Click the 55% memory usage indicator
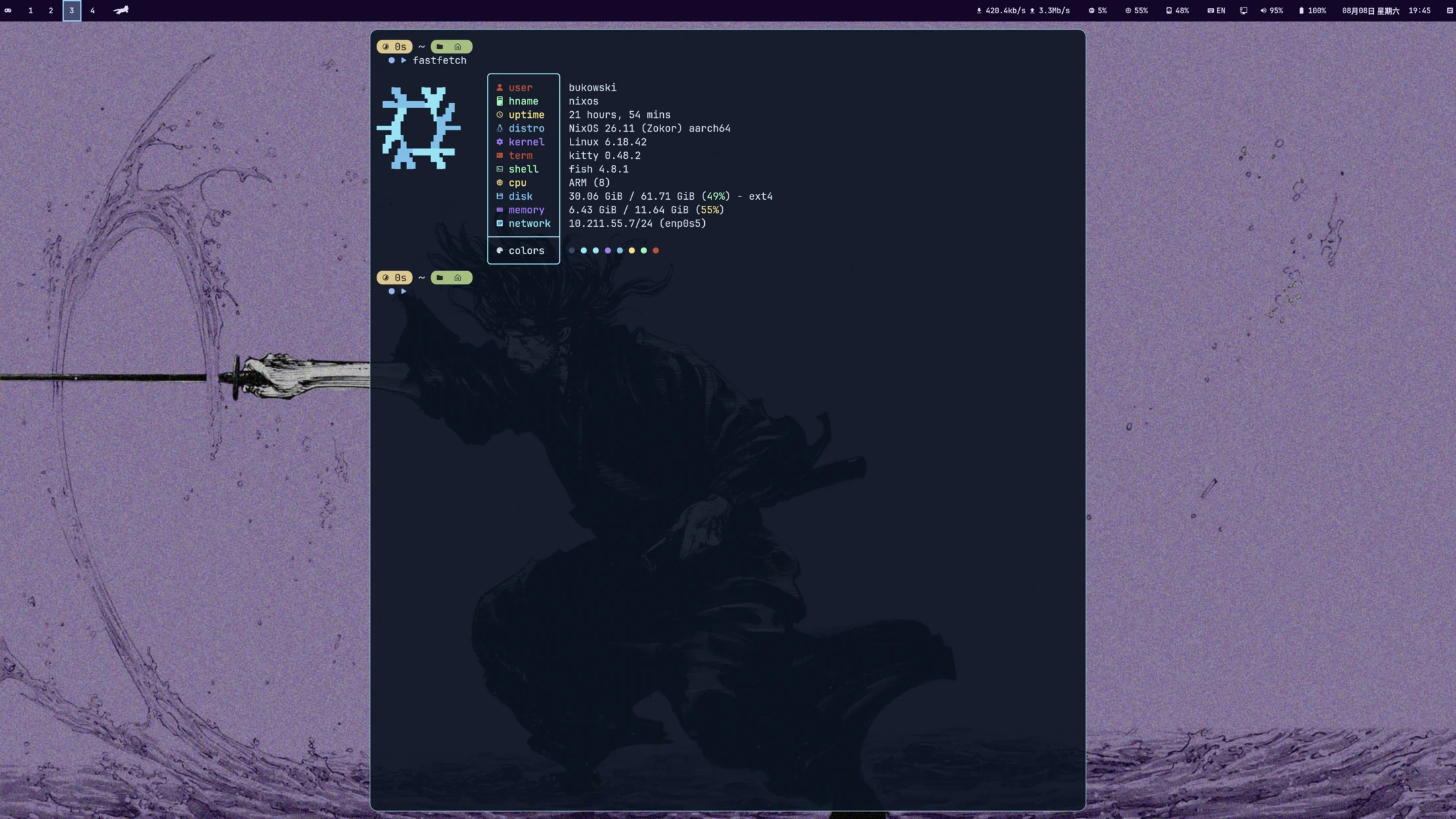The height and width of the screenshot is (819, 1456). 1136,11
